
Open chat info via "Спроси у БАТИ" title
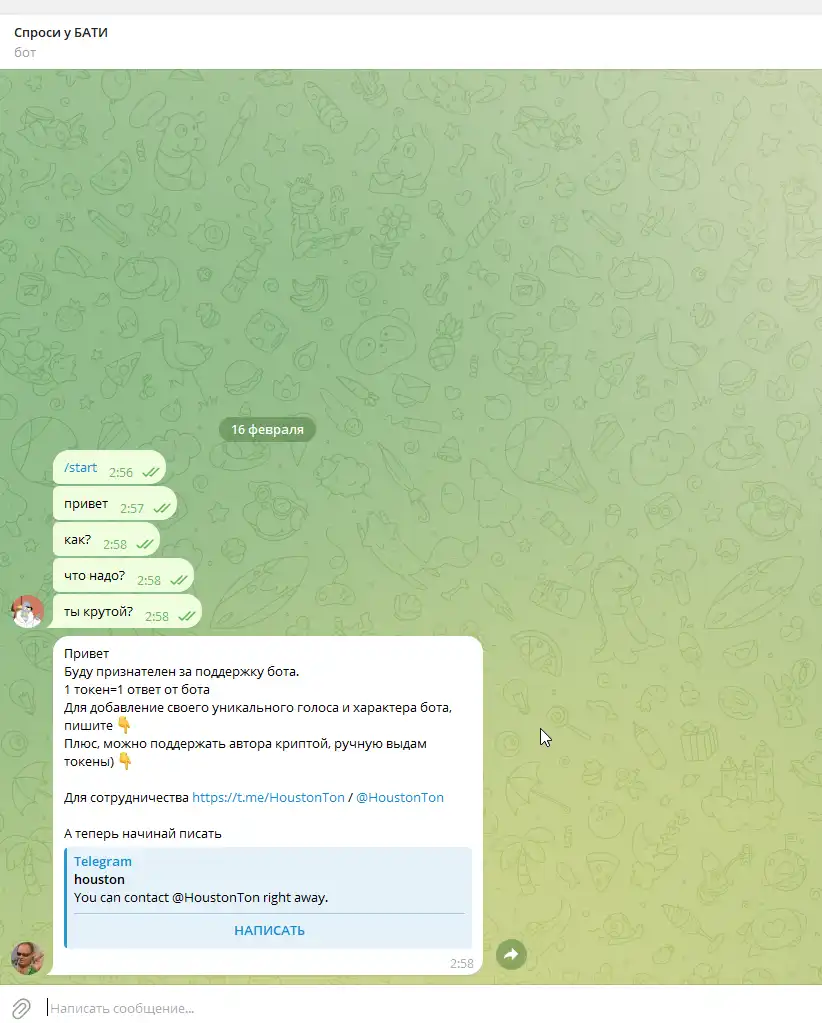(x=61, y=33)
